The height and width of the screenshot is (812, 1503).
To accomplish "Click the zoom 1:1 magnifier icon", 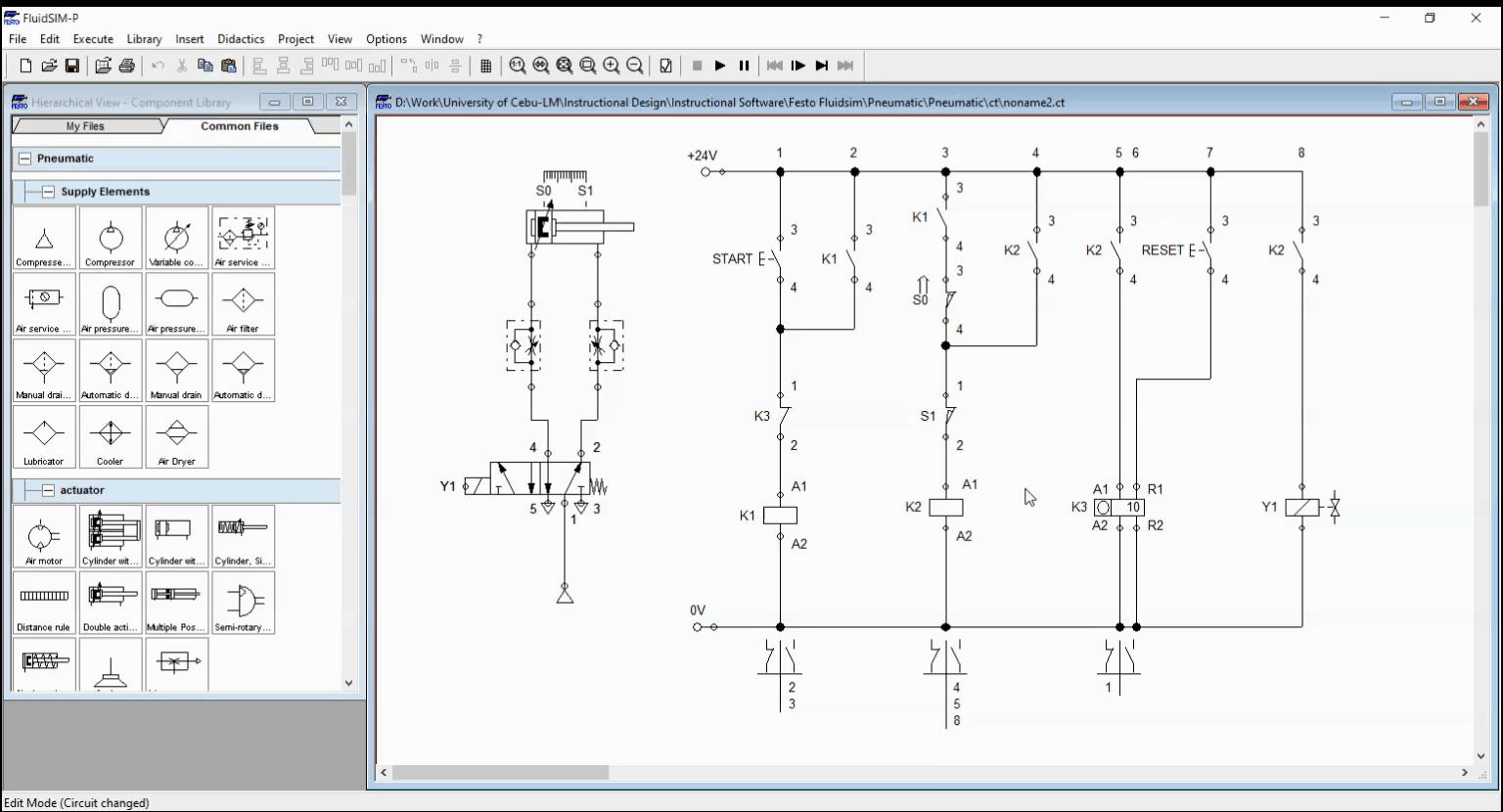I will (x=518, y=66).
